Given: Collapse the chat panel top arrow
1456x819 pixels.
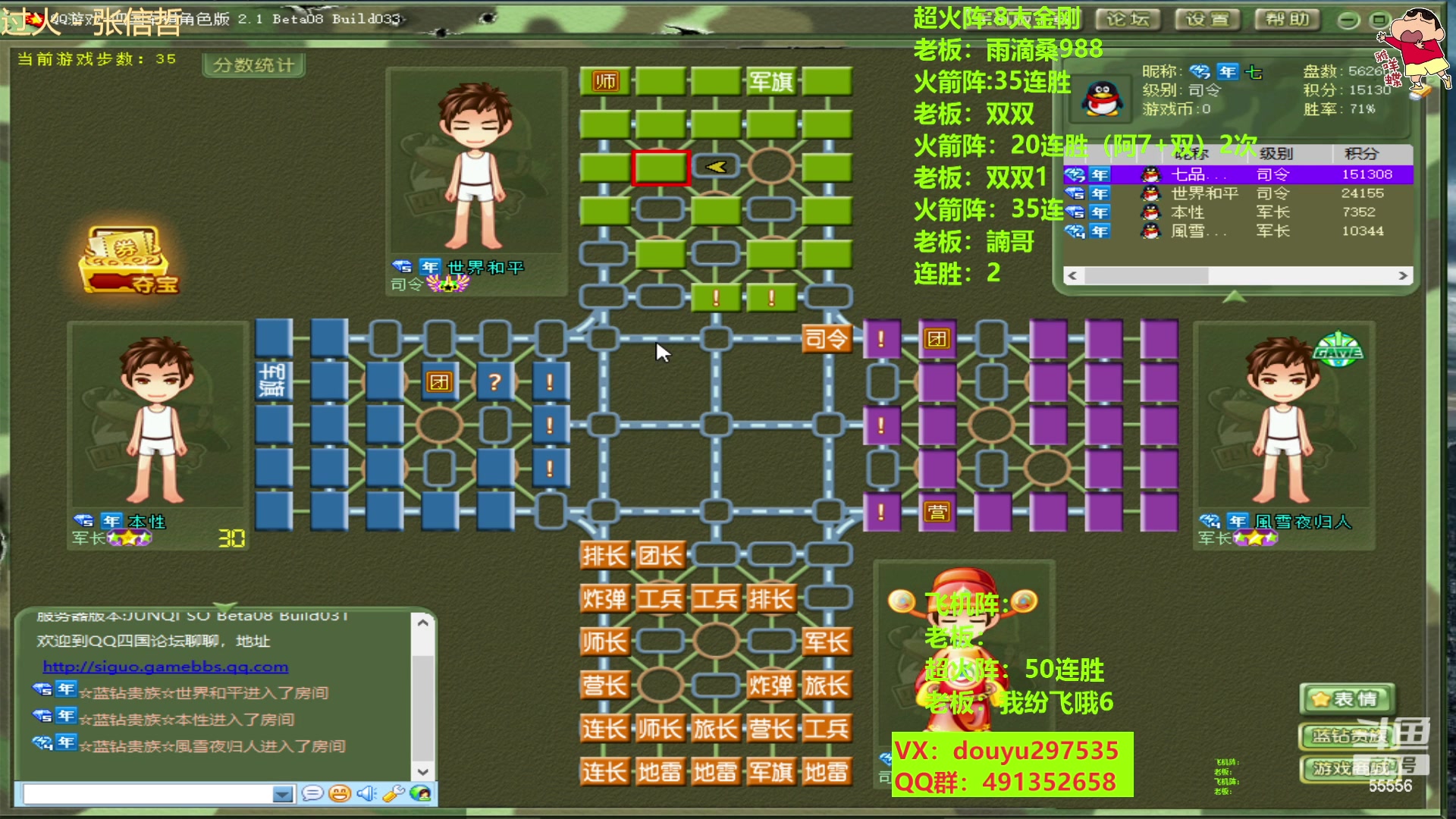Looking at the screenshot, I should (x=224, y=607).
